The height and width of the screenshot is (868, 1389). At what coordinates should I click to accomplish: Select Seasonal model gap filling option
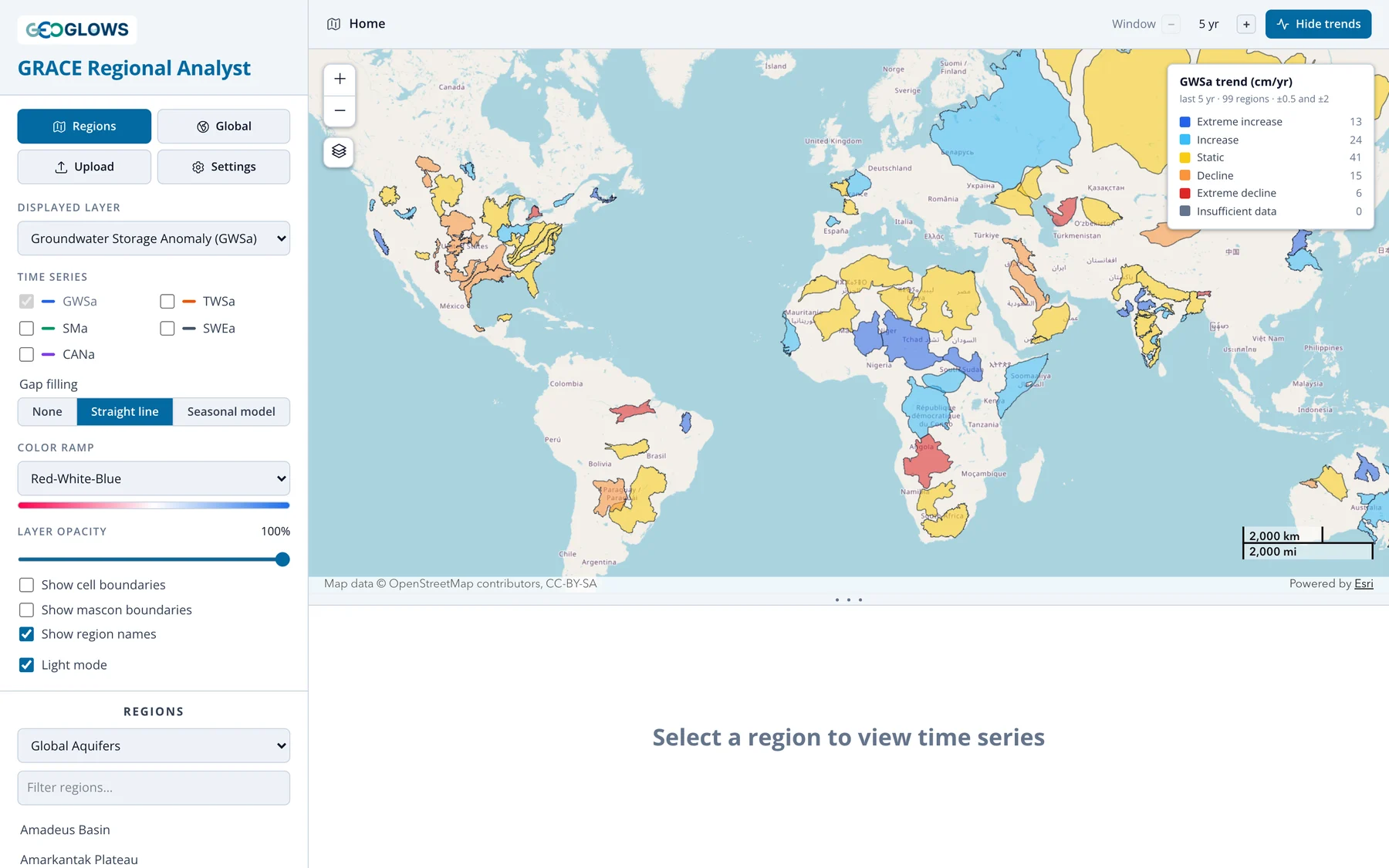(x=231, y=412)
